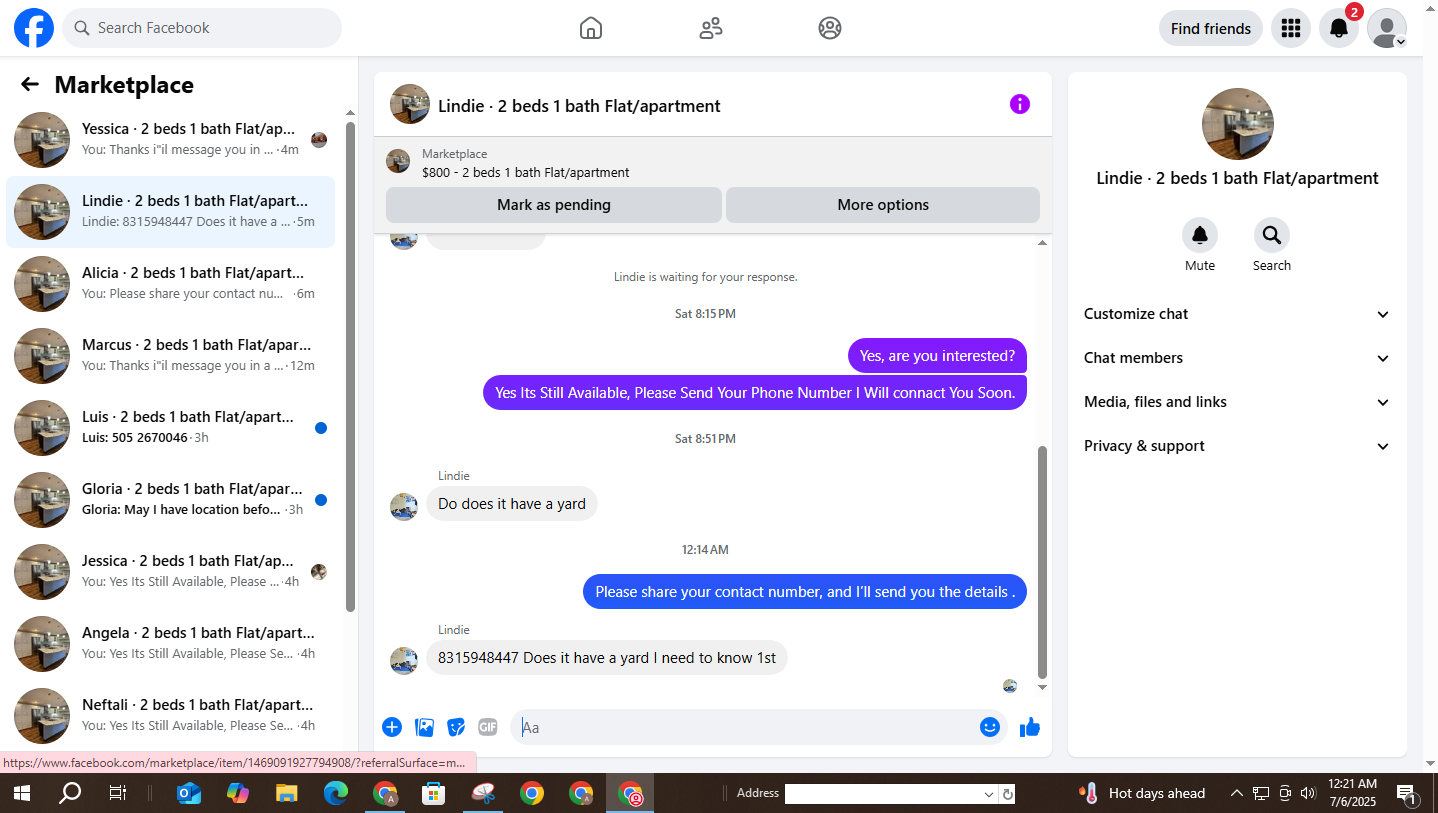The image size is (1438, 813).
Task: Click the message input field
Action: [x=745, y=727]
